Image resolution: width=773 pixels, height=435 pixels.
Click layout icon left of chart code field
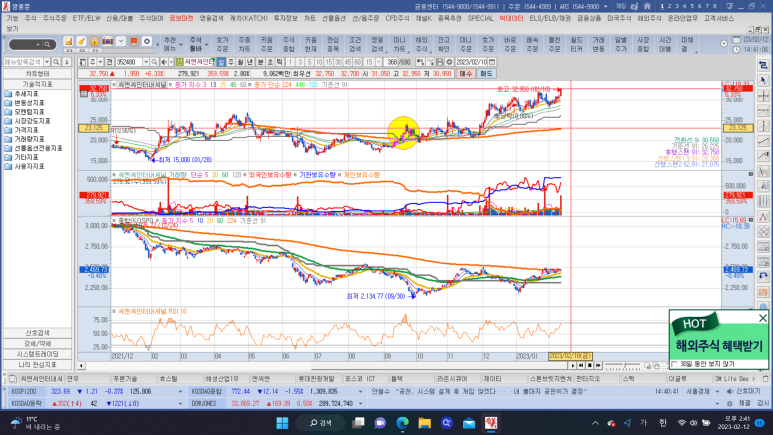click(83, 62)
